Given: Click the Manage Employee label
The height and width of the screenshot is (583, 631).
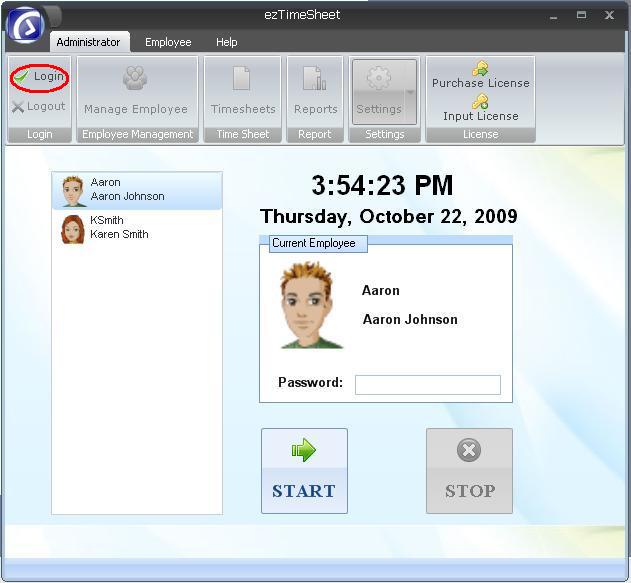Looking at the screenshot, I should pos(136,109).
